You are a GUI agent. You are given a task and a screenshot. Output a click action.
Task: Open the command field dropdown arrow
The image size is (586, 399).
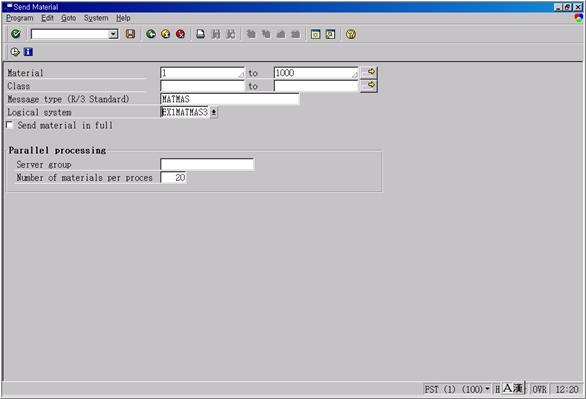click(113, 34)
